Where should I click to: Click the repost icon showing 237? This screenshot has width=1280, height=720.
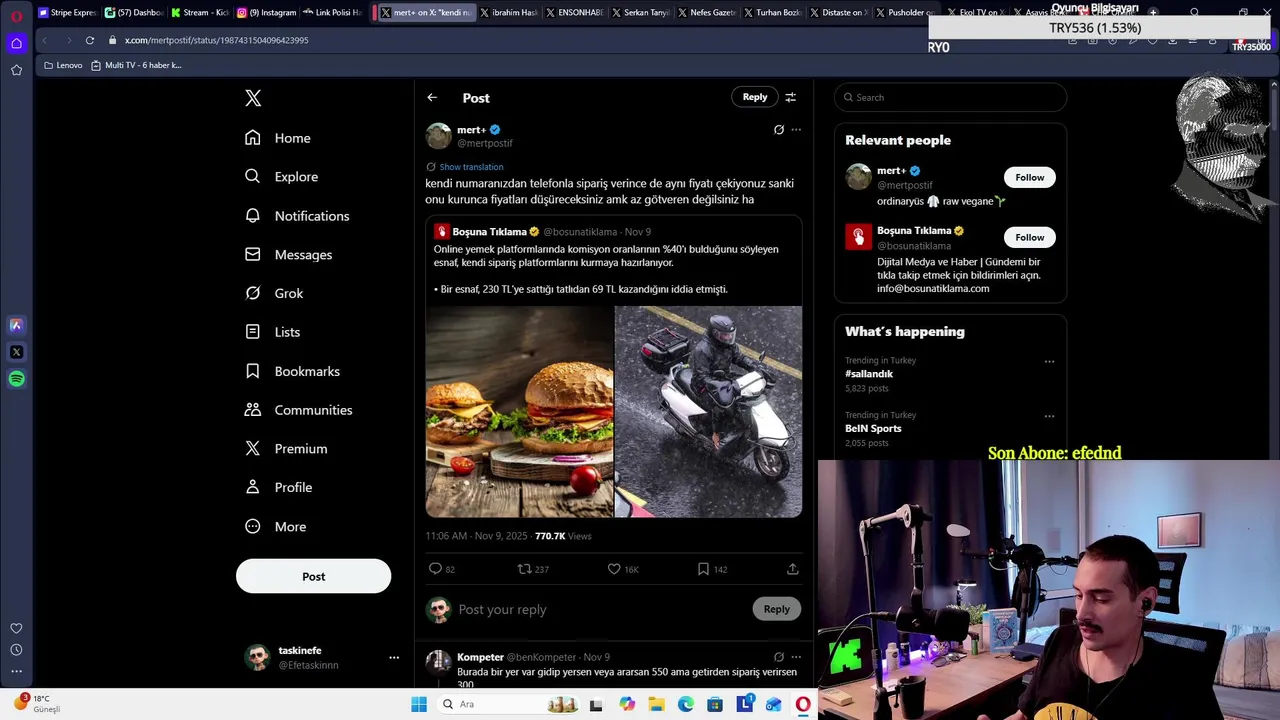(524, 568)
